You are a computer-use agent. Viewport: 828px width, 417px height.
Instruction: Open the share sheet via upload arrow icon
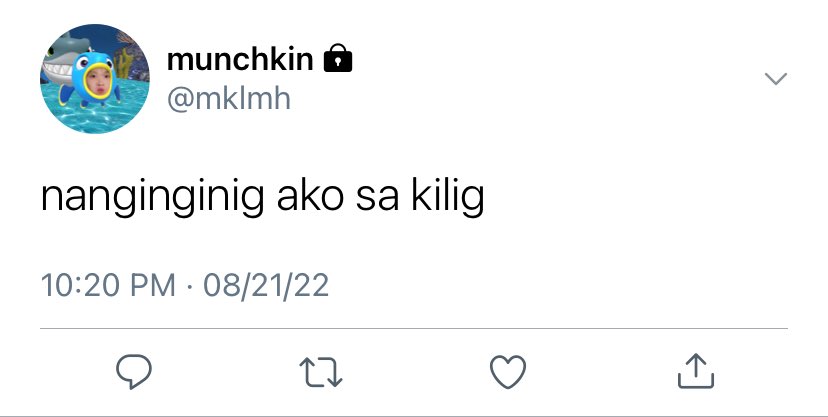695,371
